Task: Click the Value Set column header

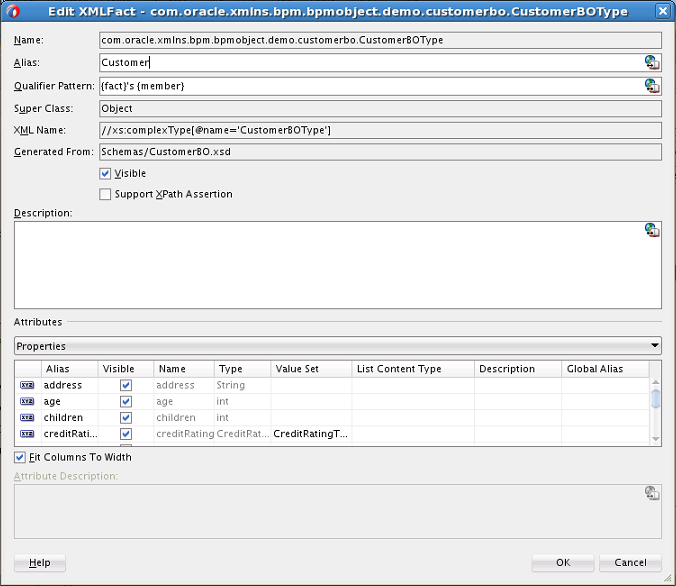Action: 311,369
